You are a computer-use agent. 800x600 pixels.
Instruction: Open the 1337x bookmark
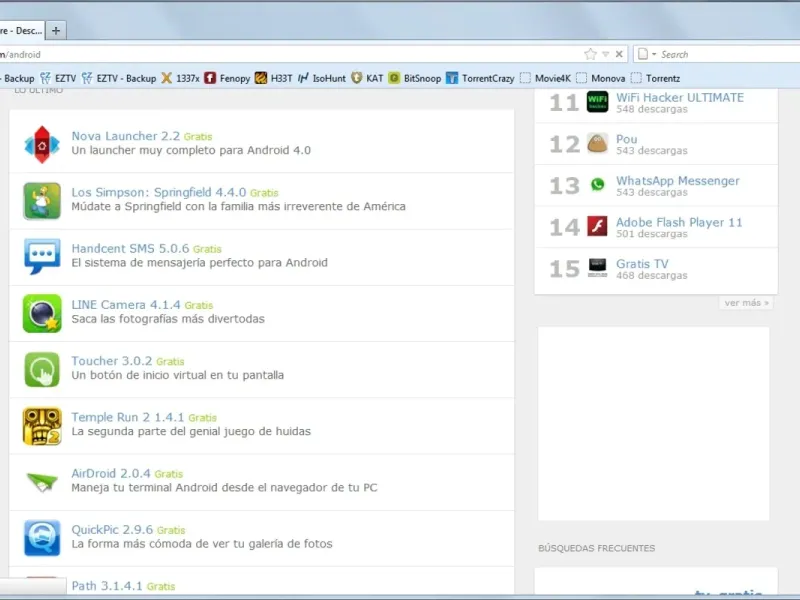click(180, 78)
